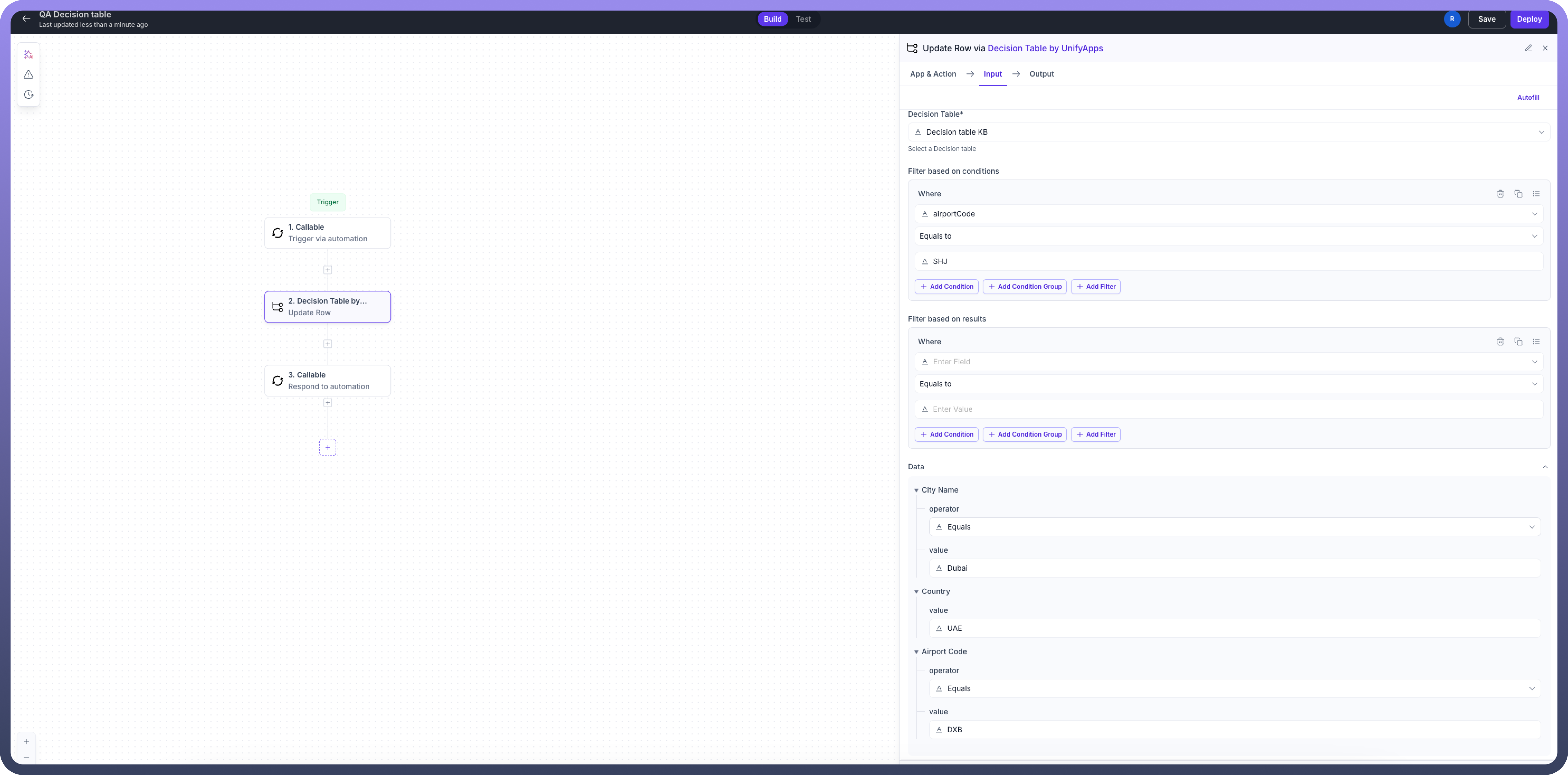The width and height of the screenshot is (1568, 775).
Task: Switch to the Test tab
Action: 803,19
